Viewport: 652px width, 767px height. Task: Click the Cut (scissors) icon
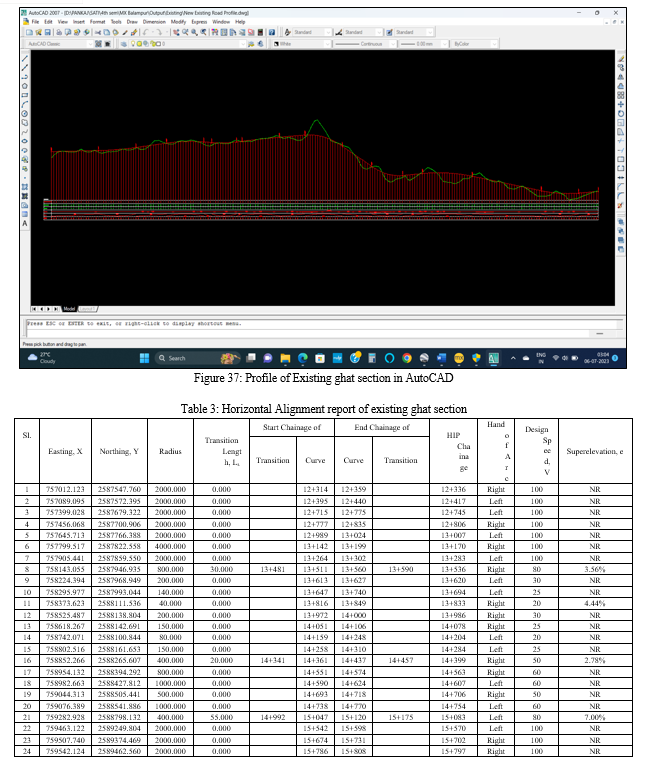[x=98, y=32]
